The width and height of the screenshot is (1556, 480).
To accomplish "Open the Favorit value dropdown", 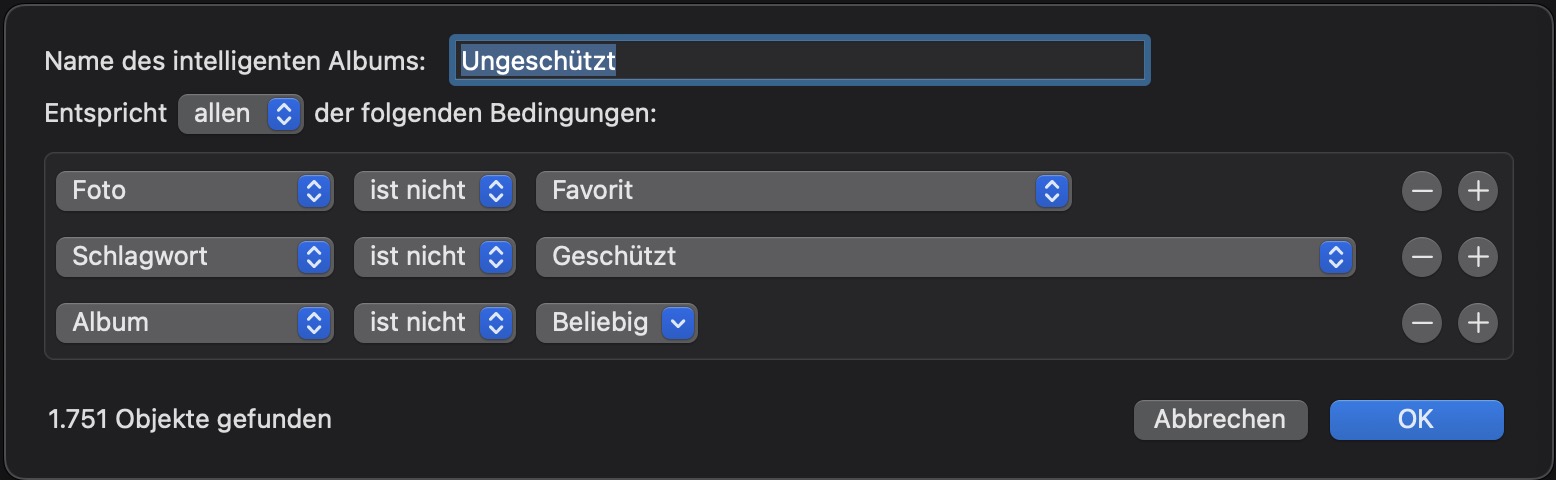I will pos(803,191).
